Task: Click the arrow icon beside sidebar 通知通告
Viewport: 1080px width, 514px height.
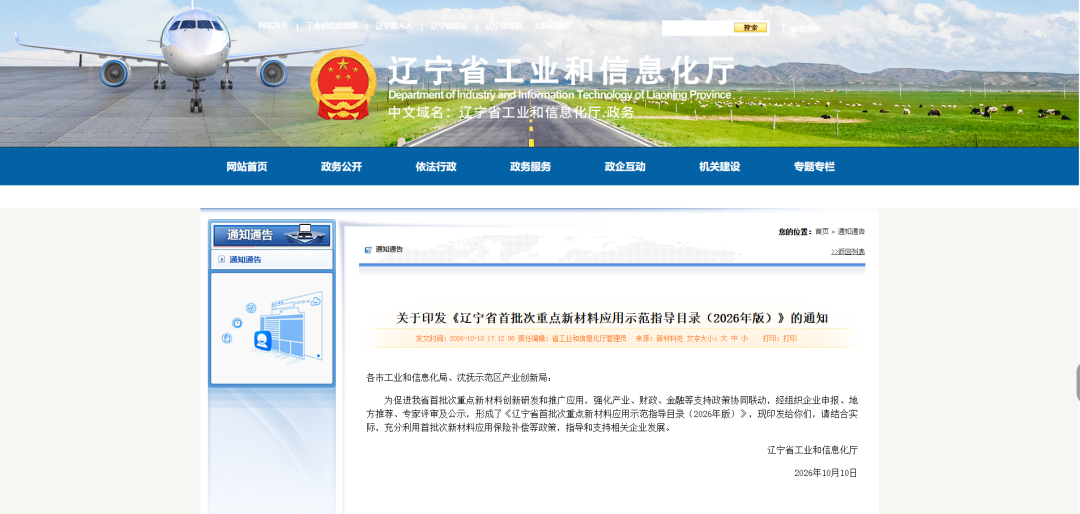Action: 221,260
